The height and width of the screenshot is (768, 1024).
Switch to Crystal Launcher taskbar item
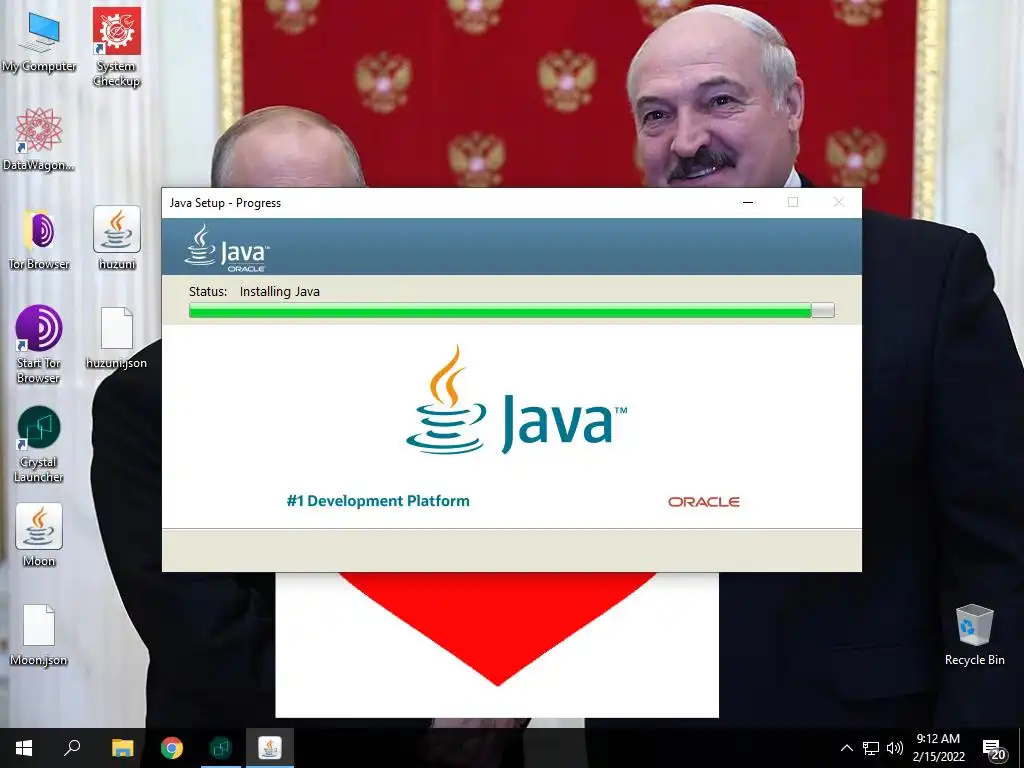coord(221,748)
